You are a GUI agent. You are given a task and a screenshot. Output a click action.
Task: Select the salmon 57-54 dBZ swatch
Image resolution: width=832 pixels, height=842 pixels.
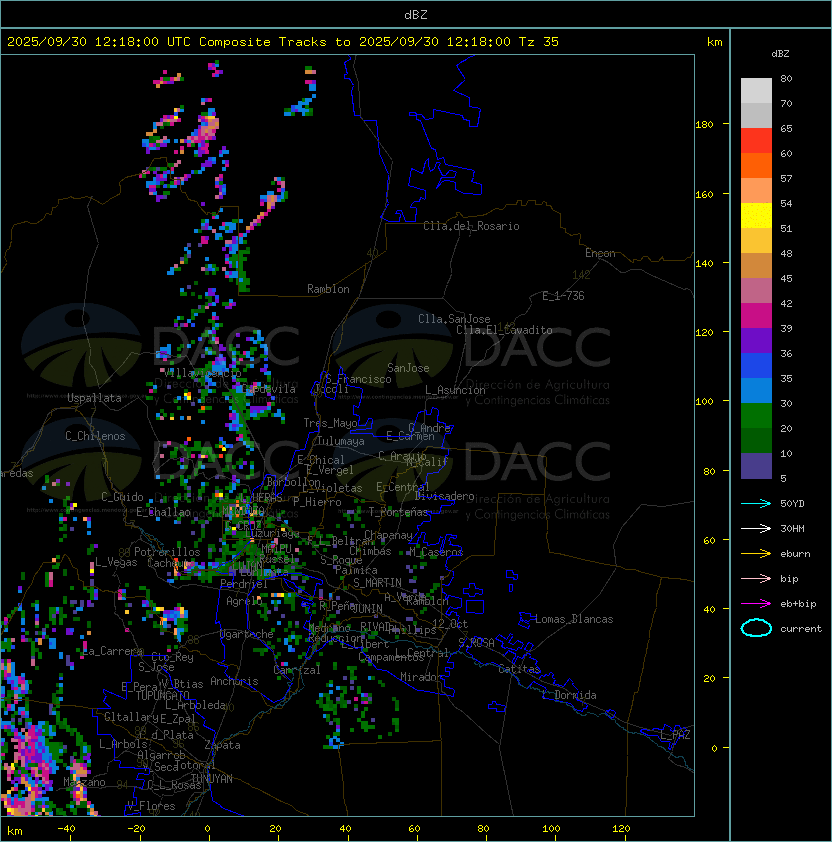(x=756, y=191)
